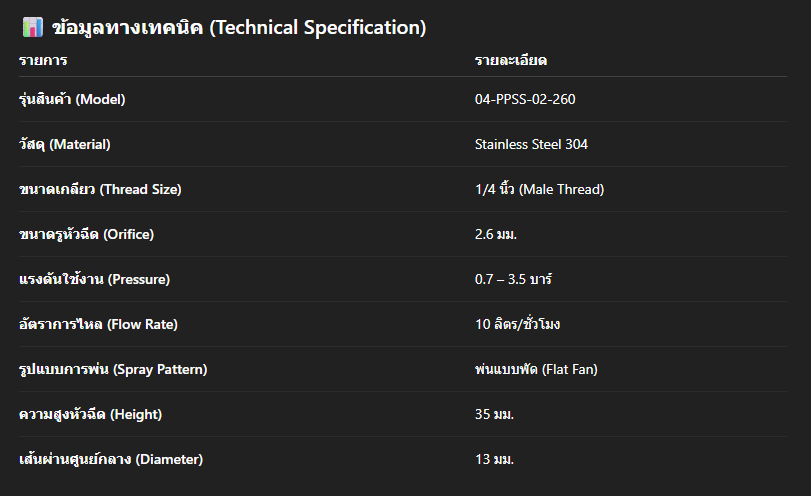Image resolution: width=811 pixels, height=496 pixels.
Task: Click the 2.6 มม. orifice value
Action: 503,234
